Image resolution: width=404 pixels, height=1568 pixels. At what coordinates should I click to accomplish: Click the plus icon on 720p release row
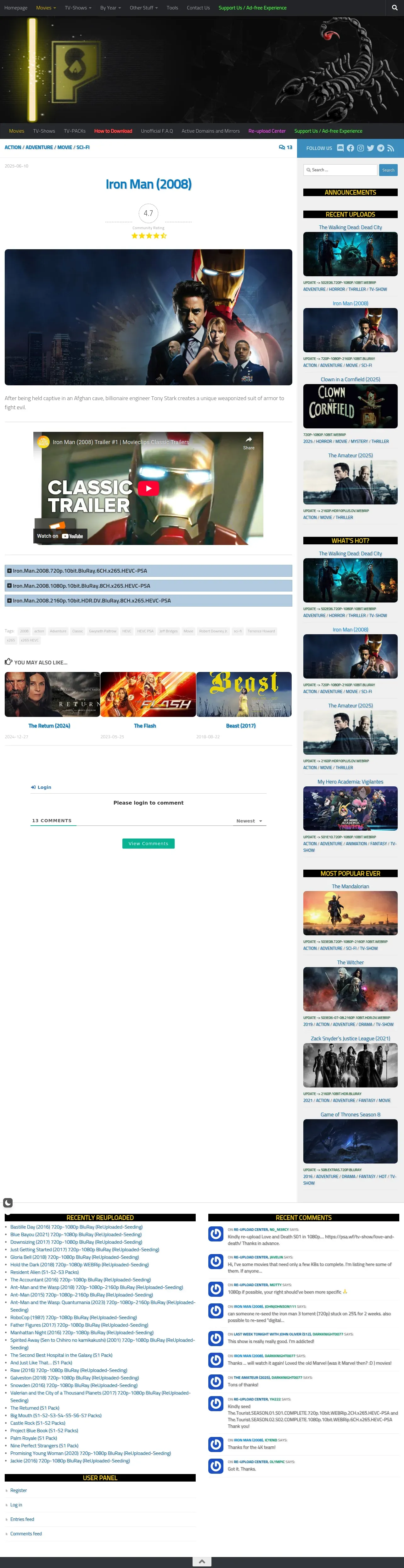pos(9,571)
